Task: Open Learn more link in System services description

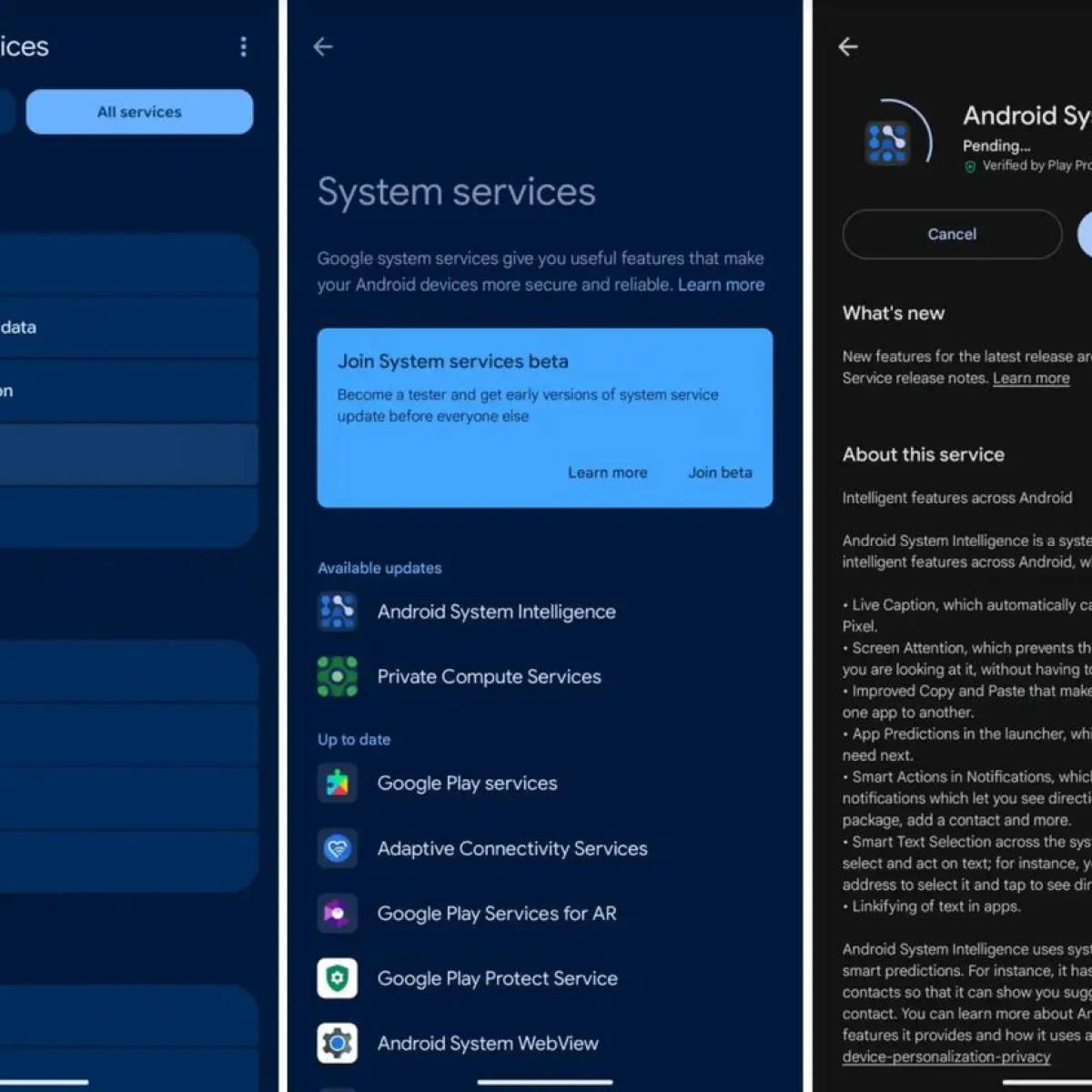Action: pos(721,285)
